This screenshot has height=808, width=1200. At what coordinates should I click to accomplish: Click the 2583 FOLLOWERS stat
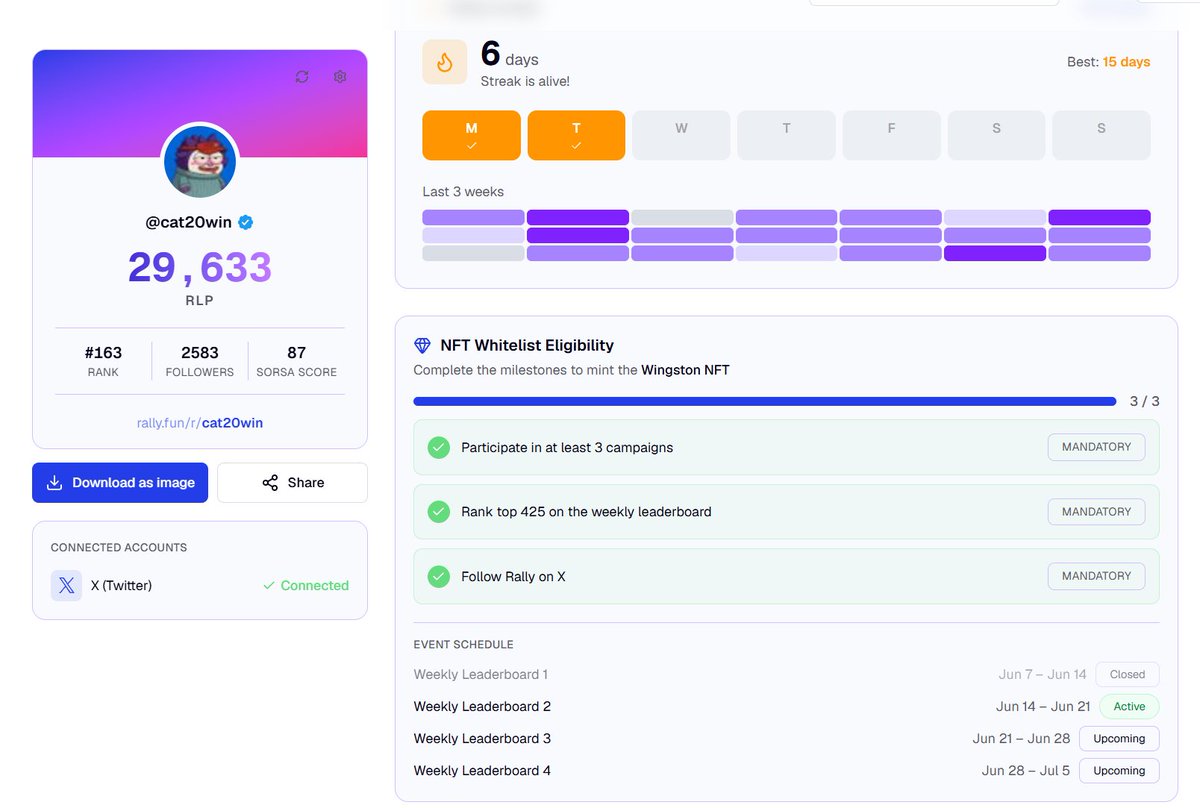click(x=200, y=361)
